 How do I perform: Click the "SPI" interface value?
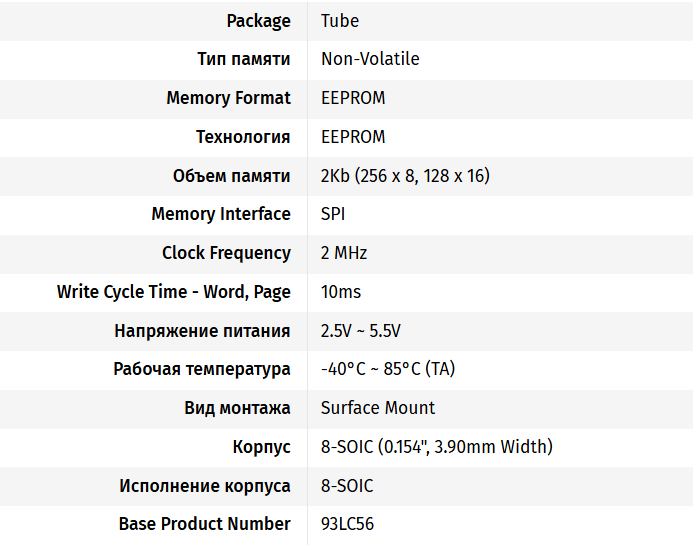click(333, 214)
